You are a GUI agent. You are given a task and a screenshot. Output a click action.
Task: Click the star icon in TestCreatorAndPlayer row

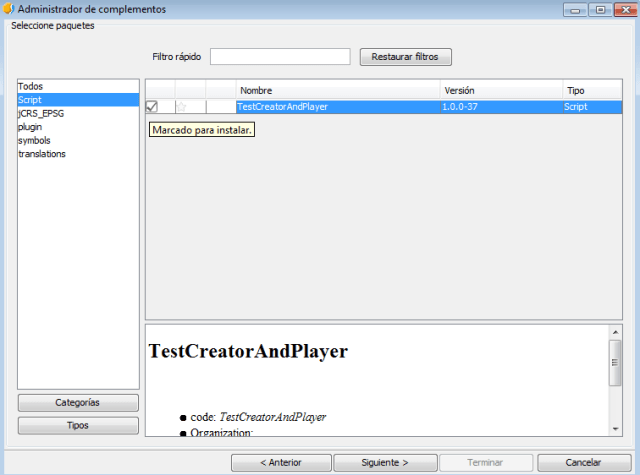182,106
